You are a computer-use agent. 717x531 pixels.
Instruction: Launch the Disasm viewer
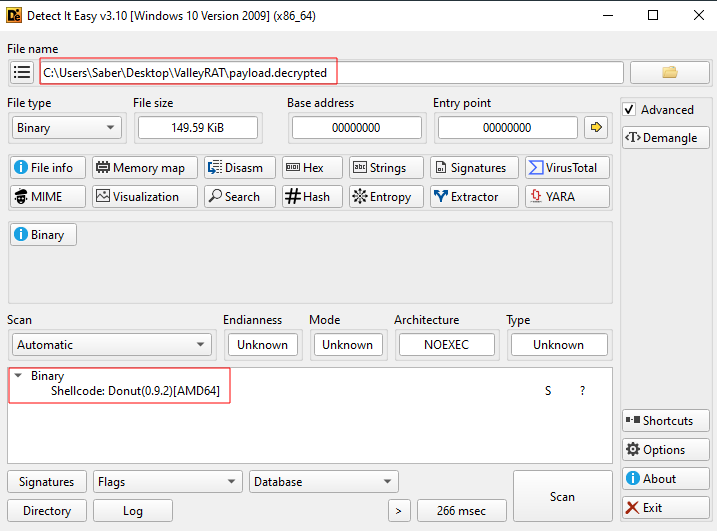240,168
